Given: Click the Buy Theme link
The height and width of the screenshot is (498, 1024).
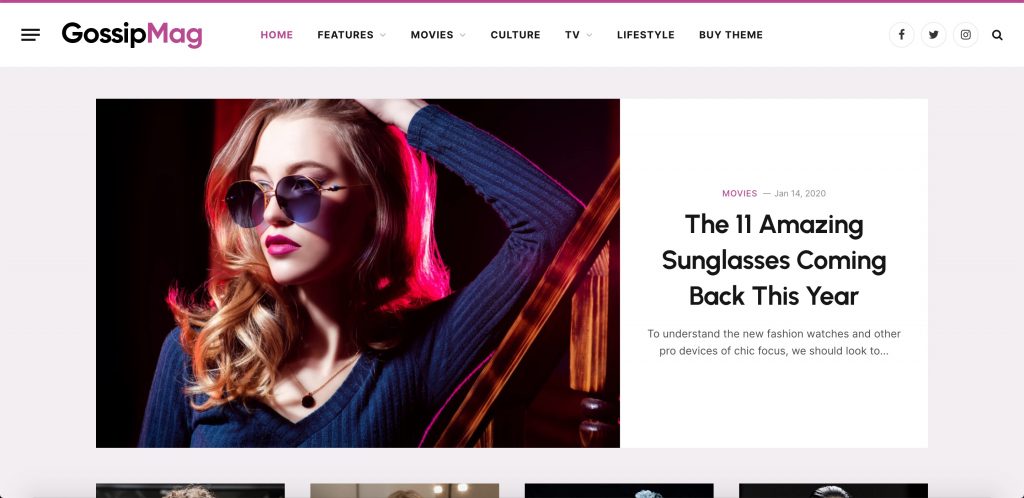Looking at the screenshot, I should tap(731, 35).
